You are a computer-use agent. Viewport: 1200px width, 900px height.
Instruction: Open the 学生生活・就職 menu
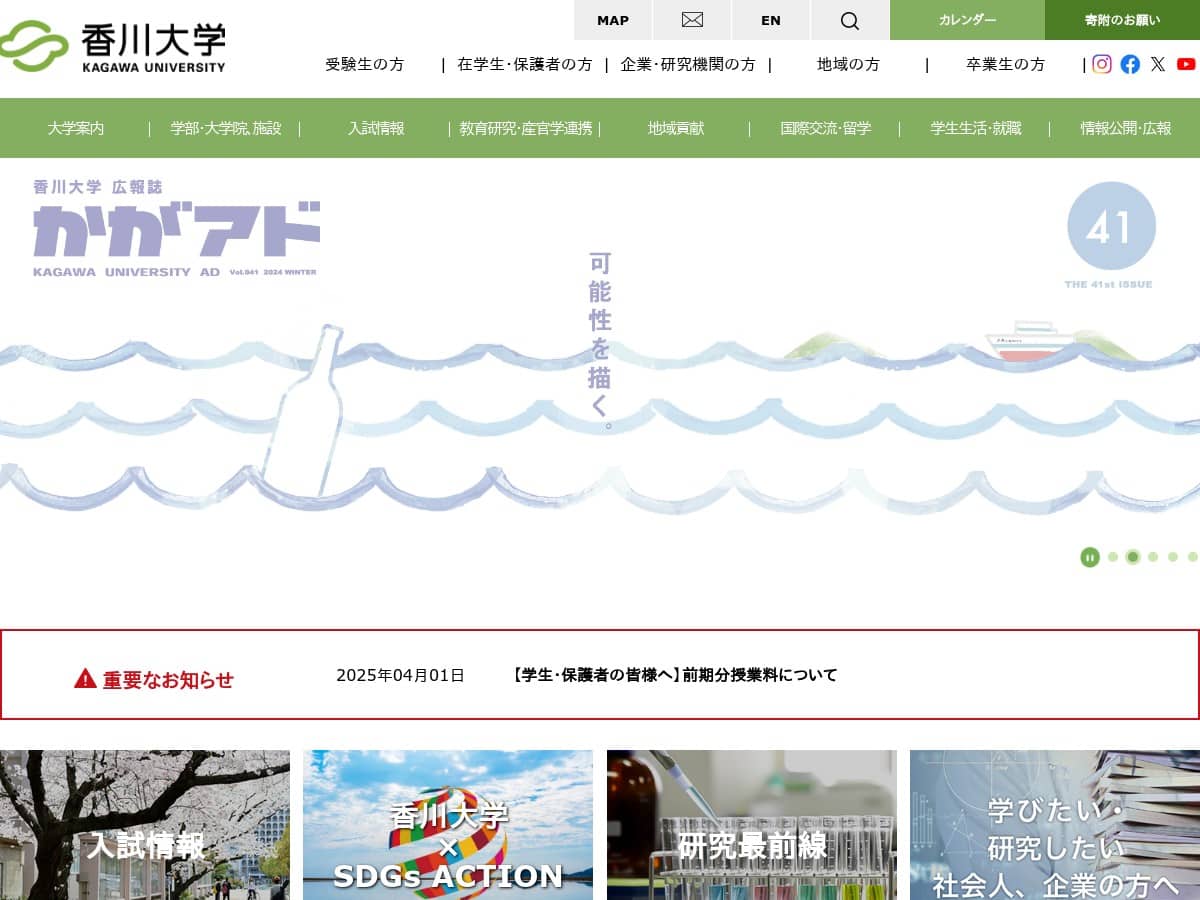click(x=976, y=128)
